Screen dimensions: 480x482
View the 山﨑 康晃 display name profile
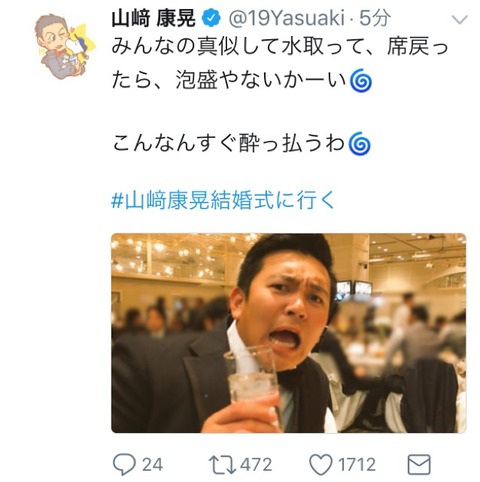(x=153, y=18)
